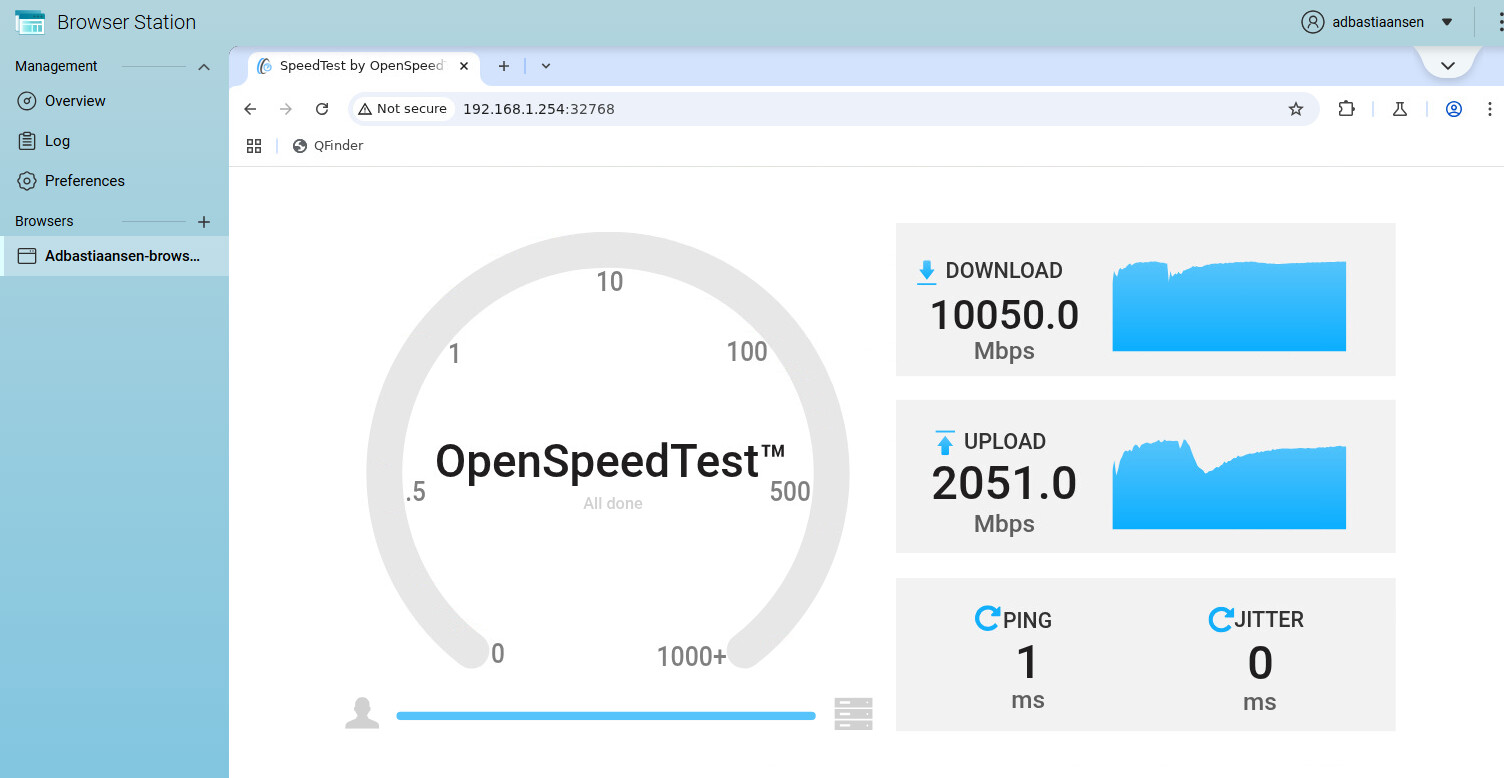The width and height of the screenshot is (1504, 778).
Task: Open the apps grid icon in bookmarks bar
Action: (254, 146)
